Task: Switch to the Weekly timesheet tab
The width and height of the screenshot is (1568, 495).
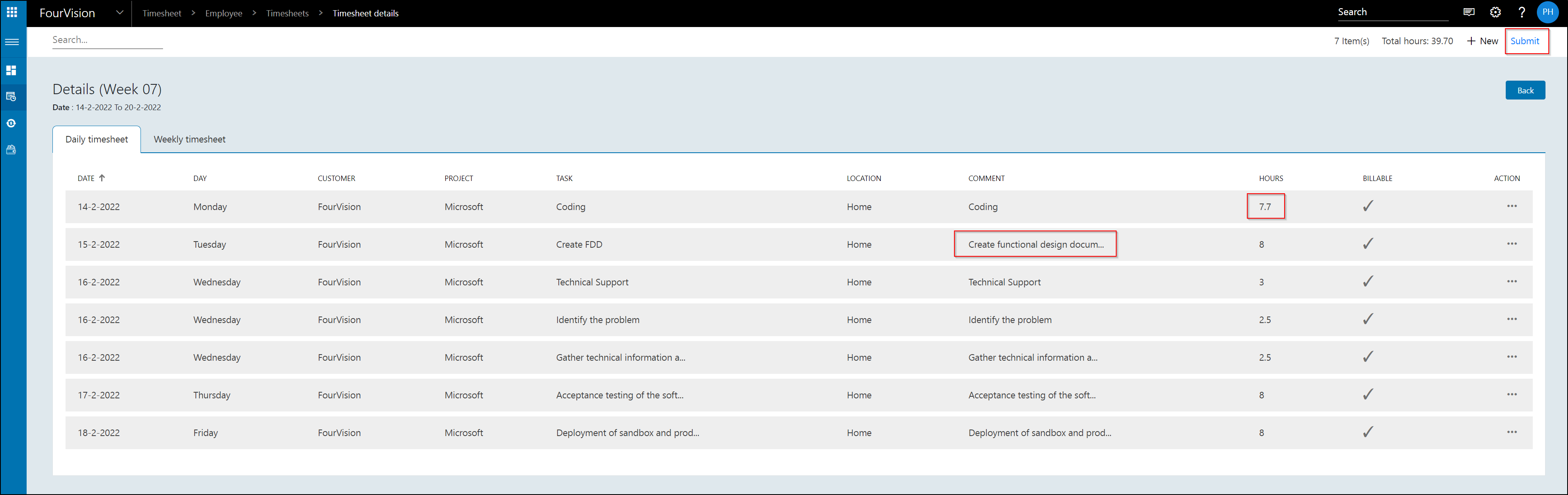Action: click(189, 139)
